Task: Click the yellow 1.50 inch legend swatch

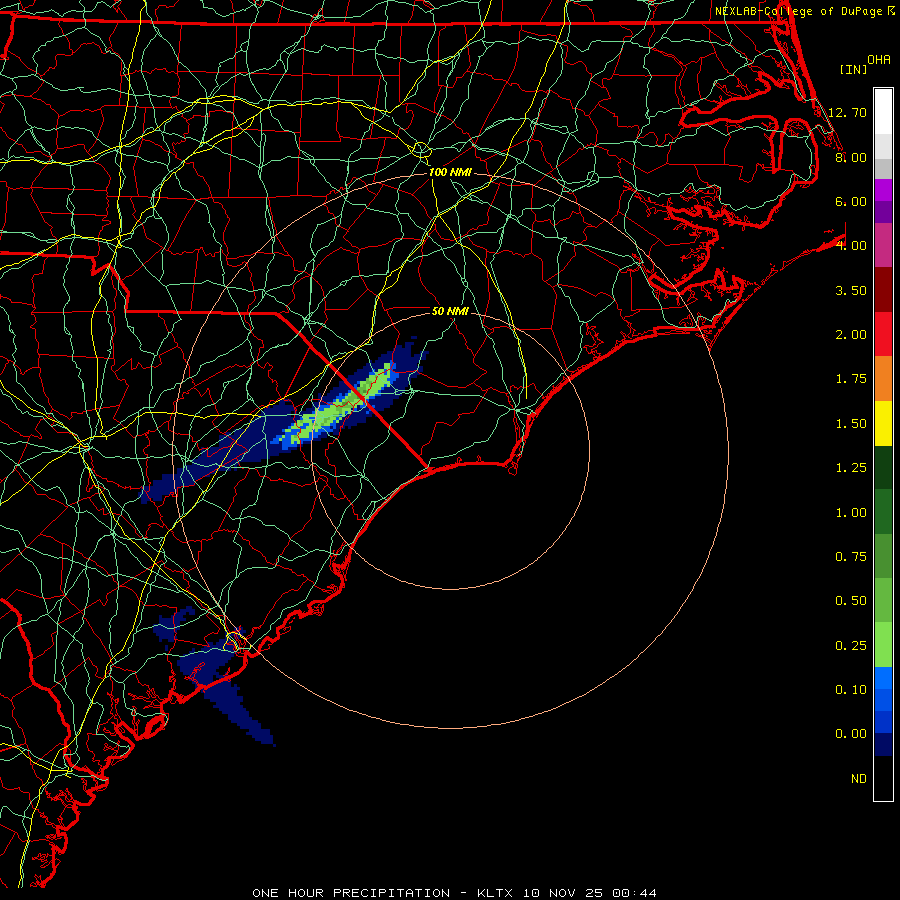Action: coord(883,423)
